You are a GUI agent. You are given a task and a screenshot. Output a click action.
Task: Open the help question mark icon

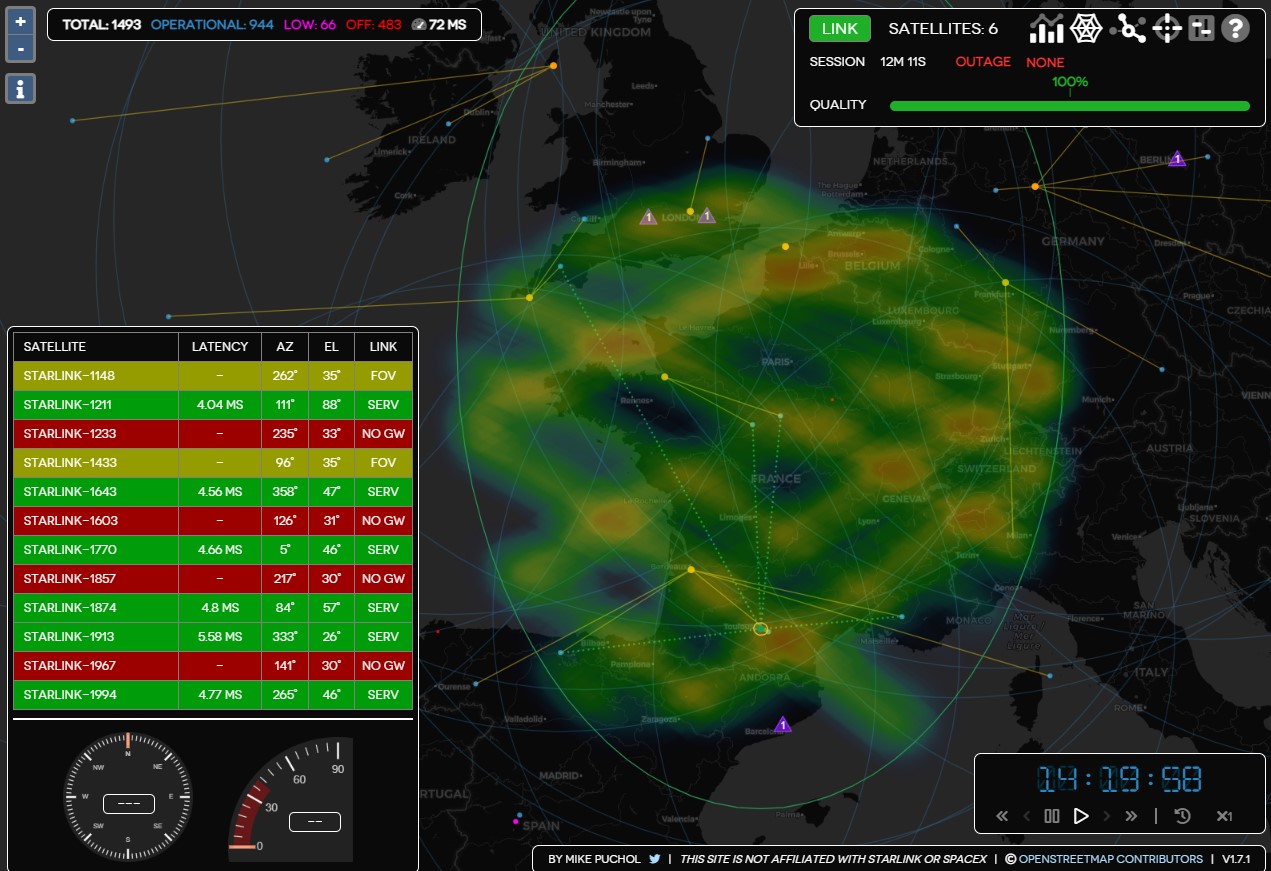pyautogui.click(x=1236, y=29)
